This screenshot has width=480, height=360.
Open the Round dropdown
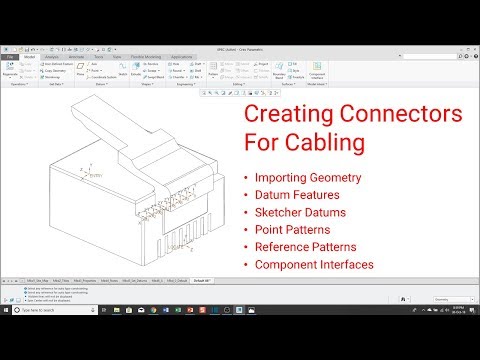pyautogui.click(x=184, y=71)
